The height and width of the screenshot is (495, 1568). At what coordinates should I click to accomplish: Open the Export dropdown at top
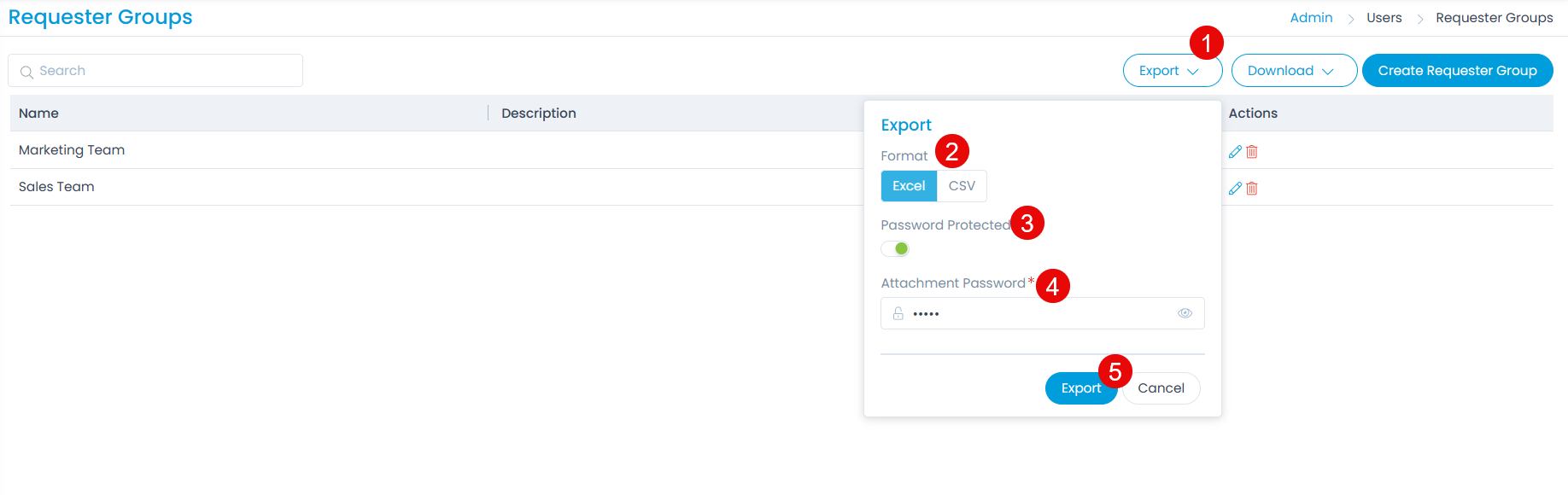[x=1170, y=71]
